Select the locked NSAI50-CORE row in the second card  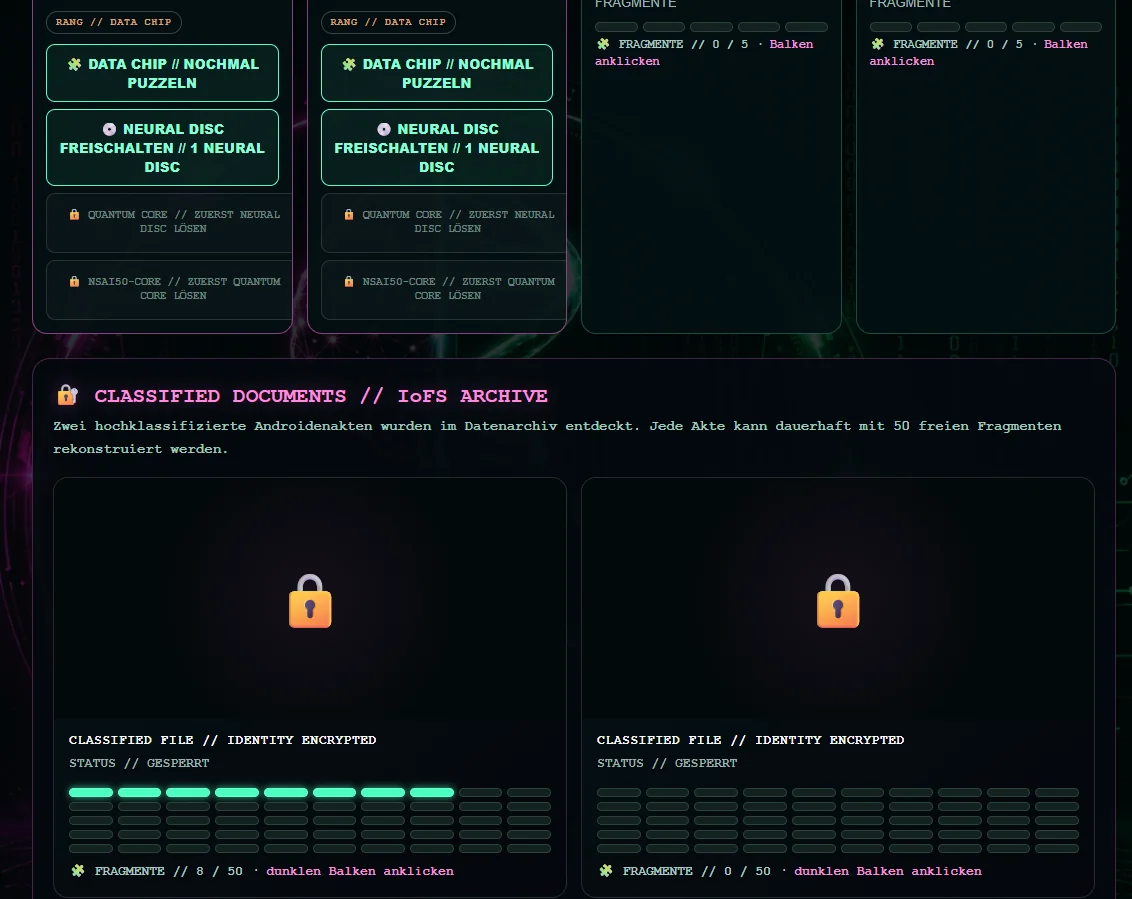coord(443,290)
